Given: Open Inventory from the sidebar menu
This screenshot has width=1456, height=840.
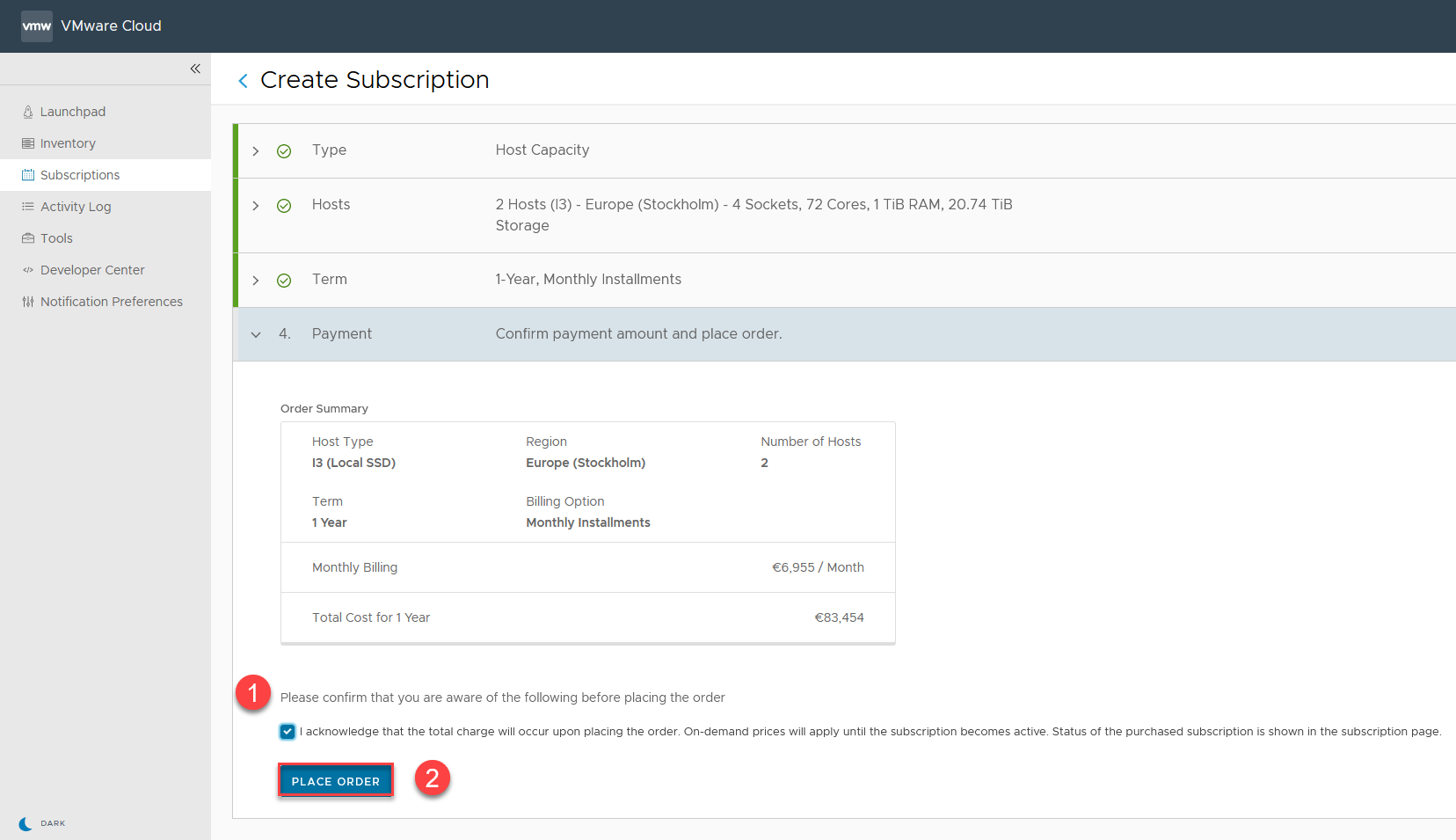Looking at the screenshot, I should [x=68, y=143].
